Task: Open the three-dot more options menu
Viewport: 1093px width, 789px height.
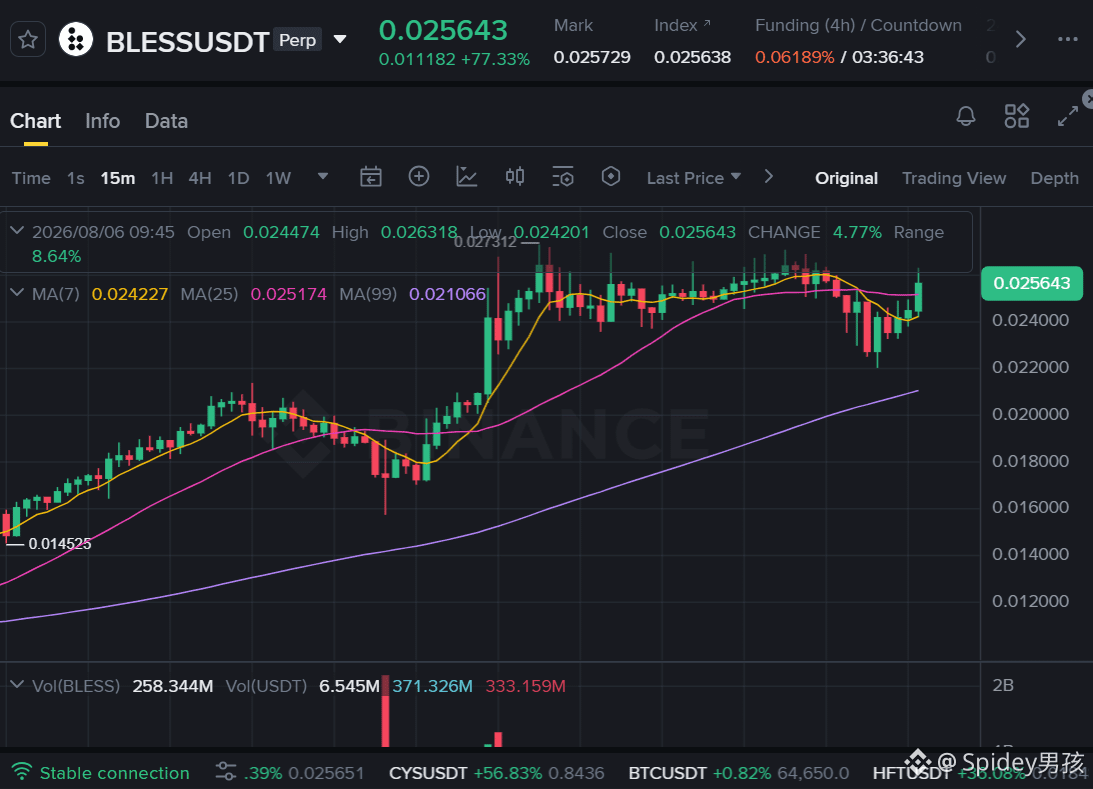Action: click(x=1067, y=39)
